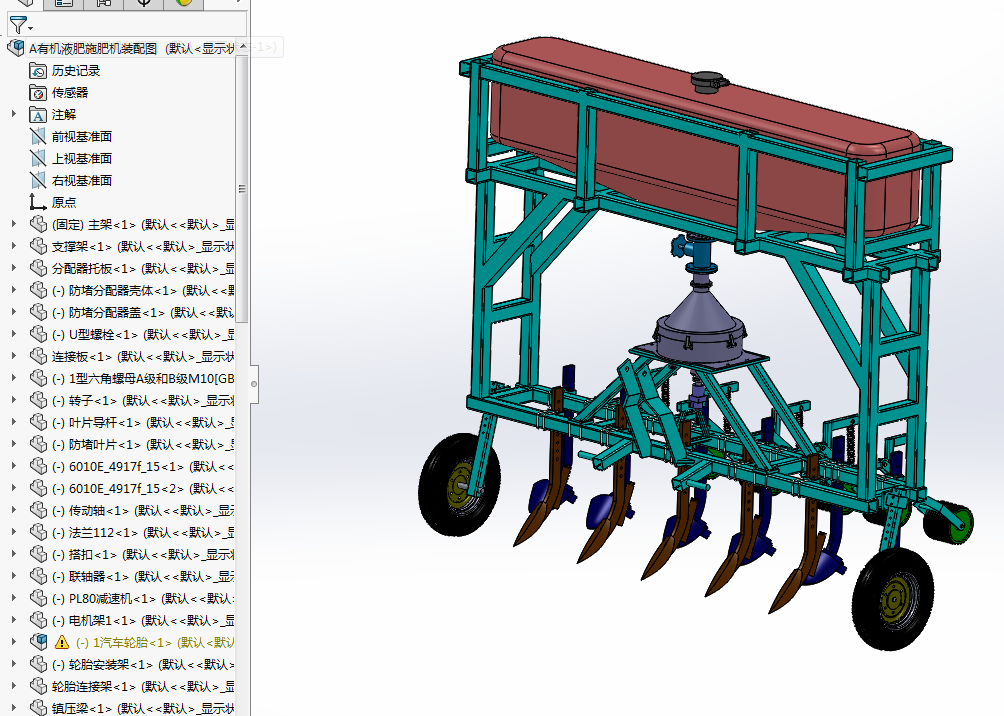The image size is (1004, 716).
Task: Select the top-level assembly icon A有机液肥施肥机装配图
Action: 16,48
